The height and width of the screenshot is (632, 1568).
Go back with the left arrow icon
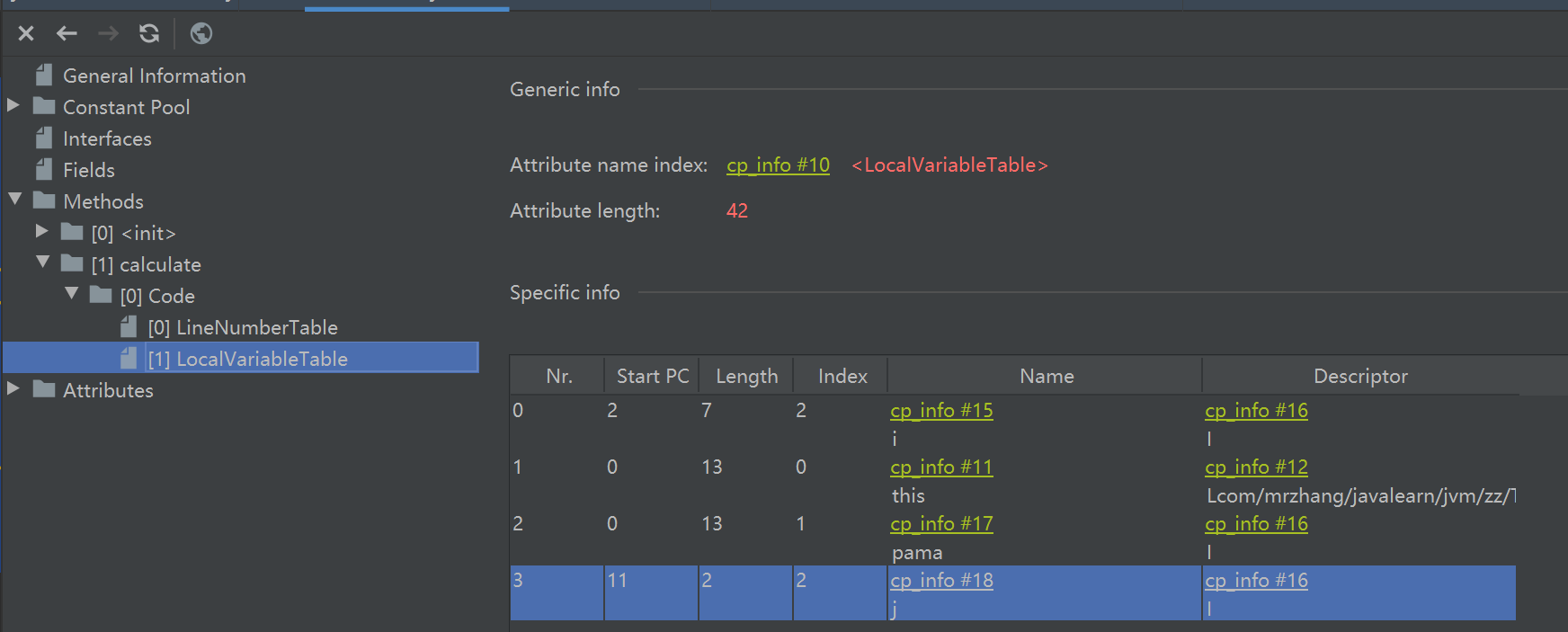[67, 33]
